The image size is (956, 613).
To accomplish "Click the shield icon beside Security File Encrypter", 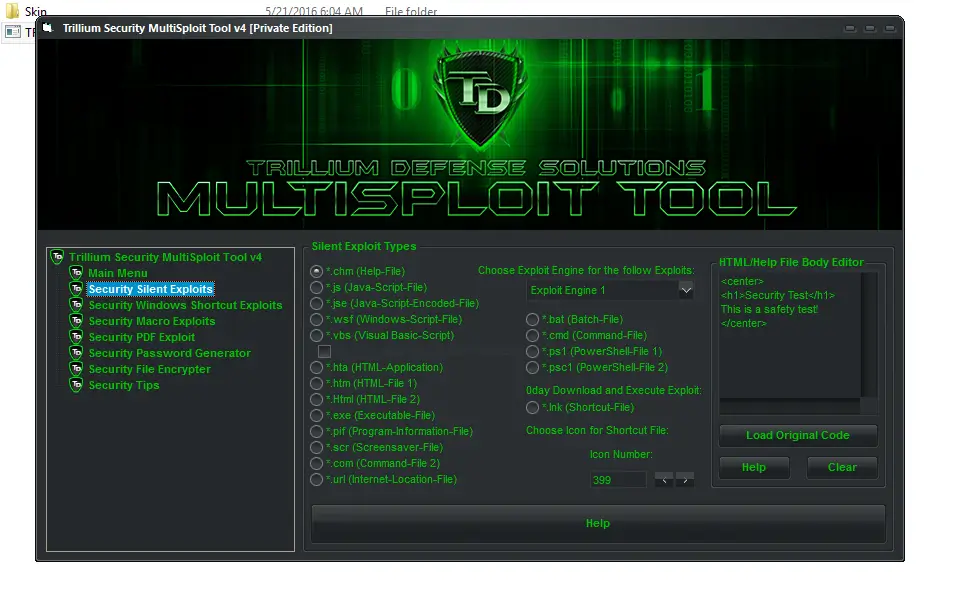I will 76,369.
